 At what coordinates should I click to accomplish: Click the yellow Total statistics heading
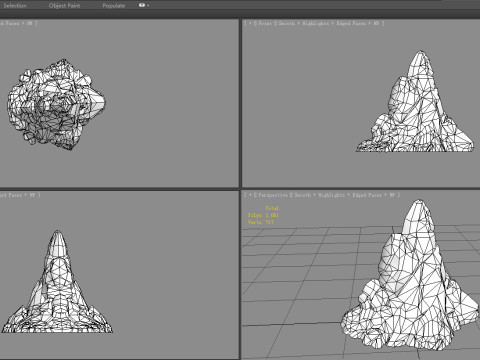(x=272, y=208)
